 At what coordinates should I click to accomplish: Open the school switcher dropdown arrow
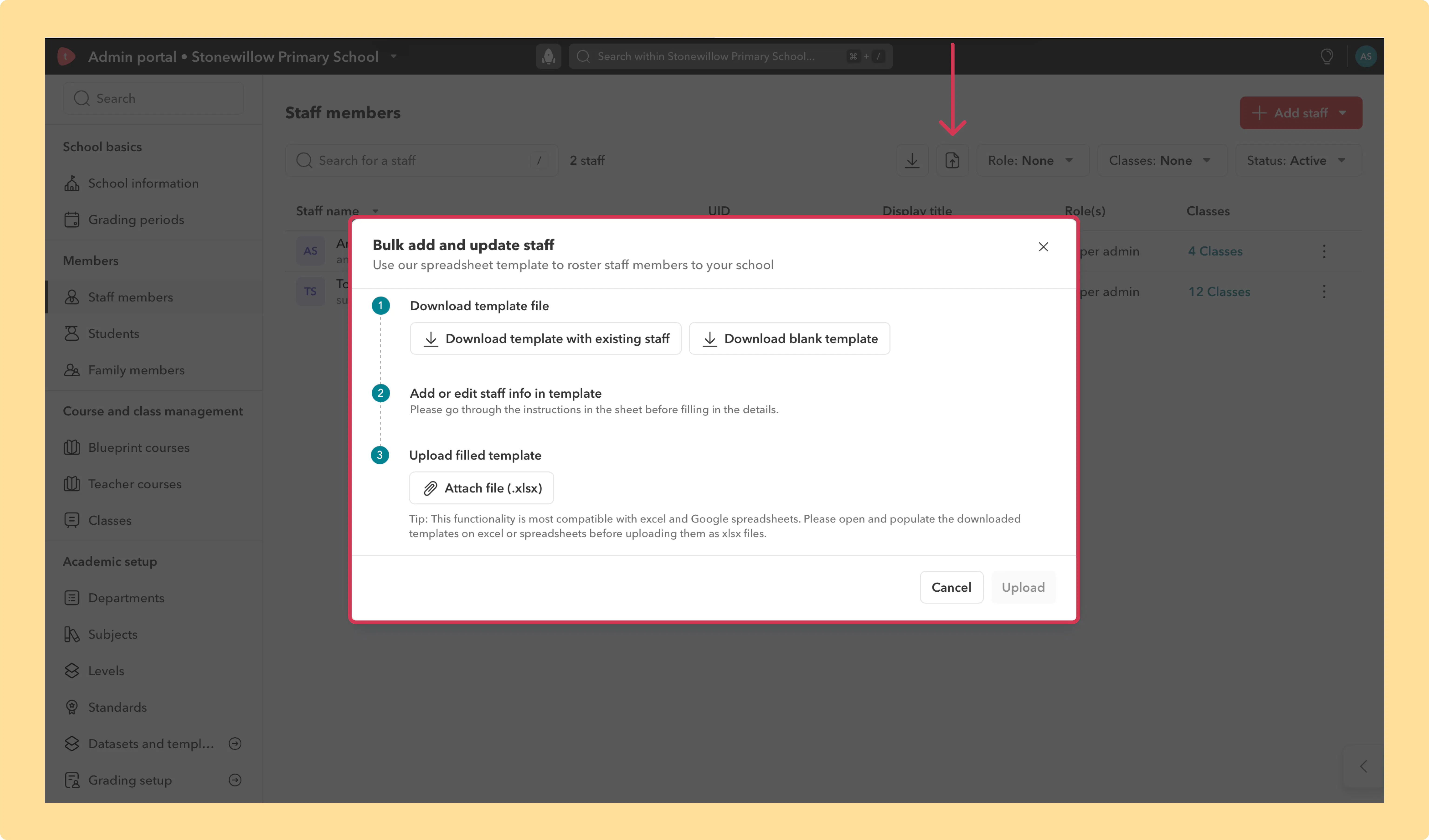click(x=394, y=57)
